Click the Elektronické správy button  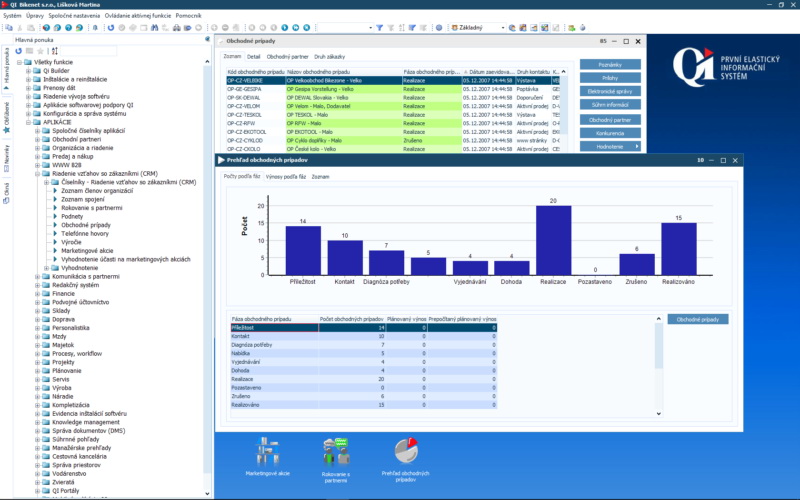610,91
